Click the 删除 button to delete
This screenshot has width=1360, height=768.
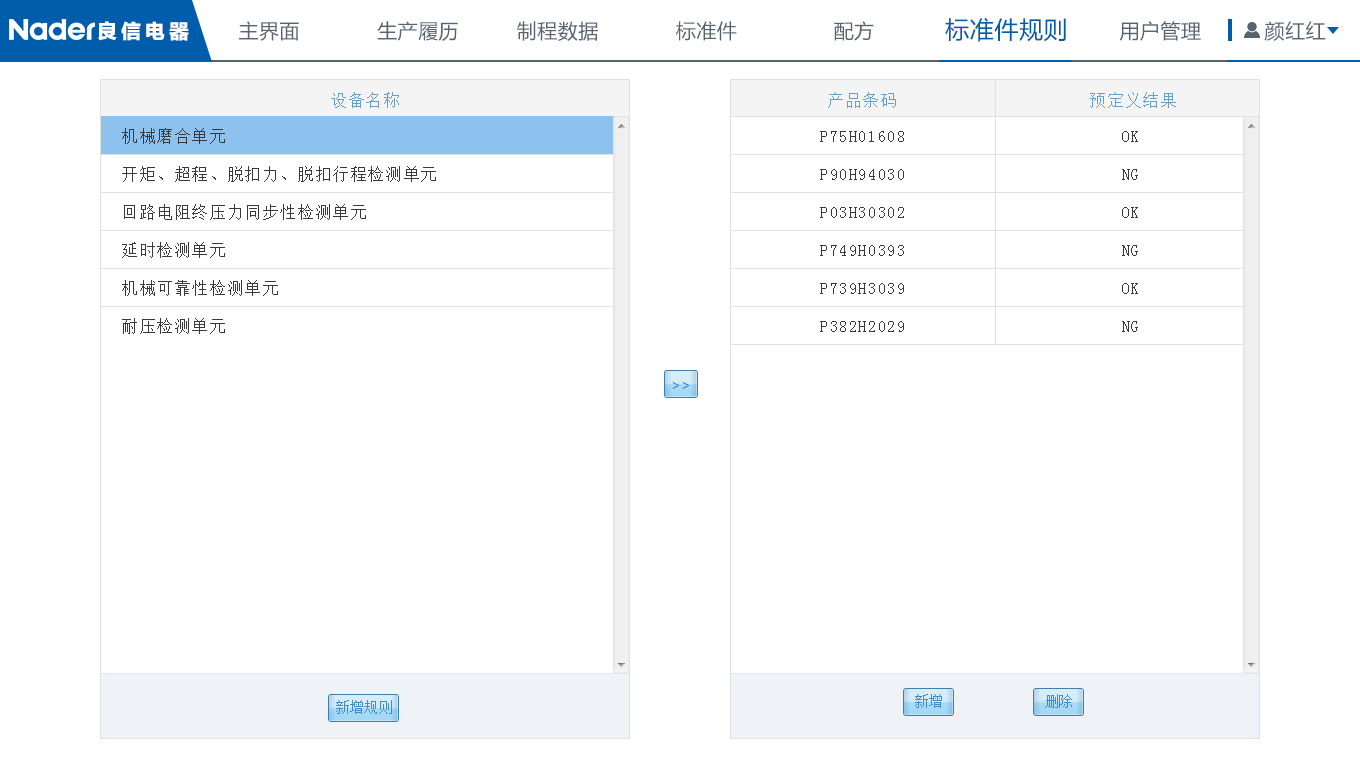tap(1057, 701)
